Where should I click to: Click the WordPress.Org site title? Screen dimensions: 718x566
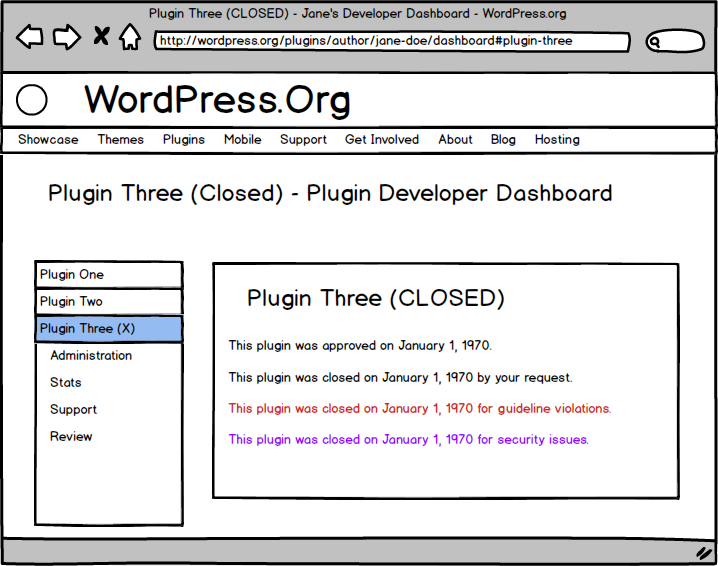217,100
